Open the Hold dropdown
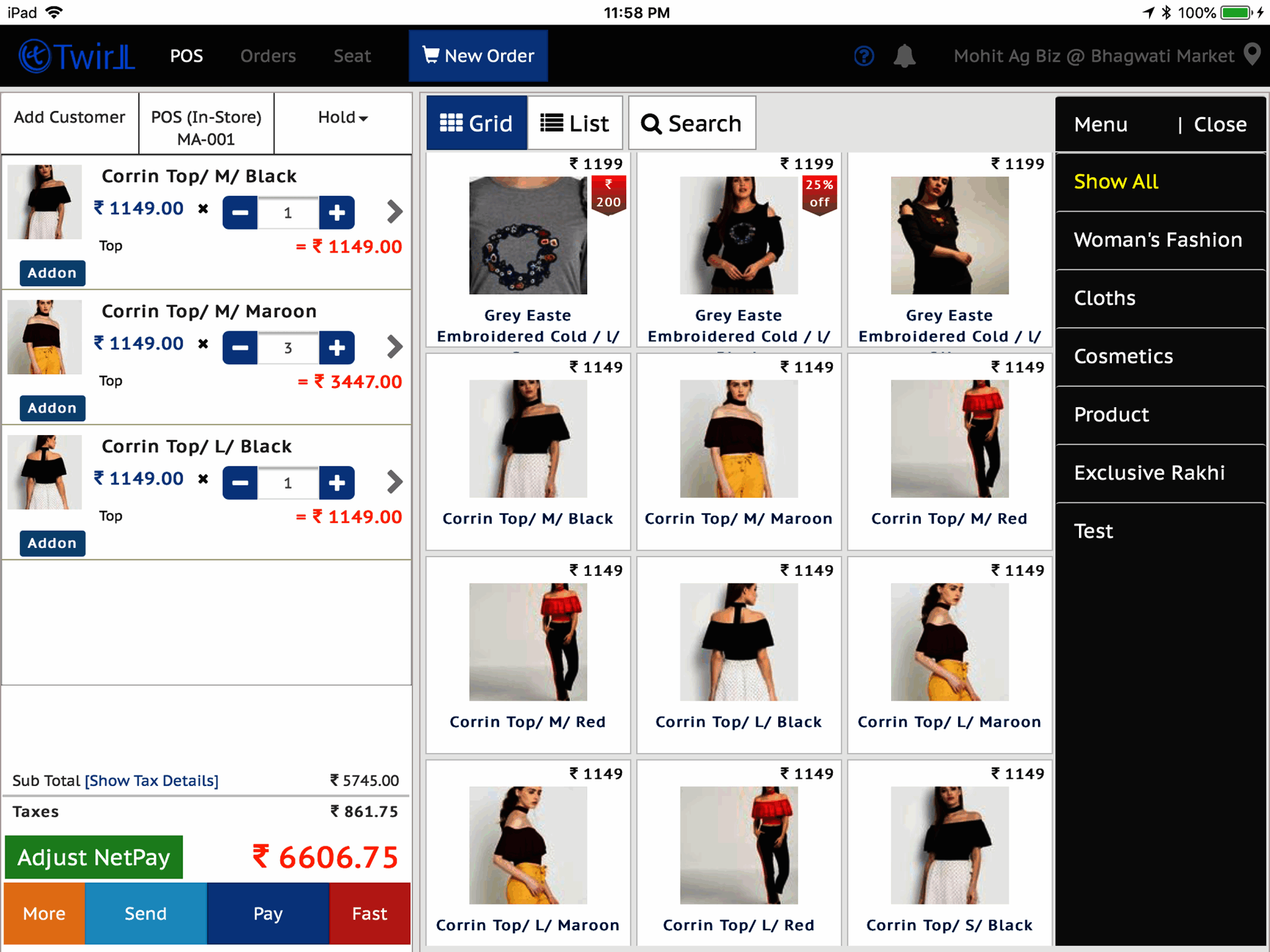 [342, 118]
